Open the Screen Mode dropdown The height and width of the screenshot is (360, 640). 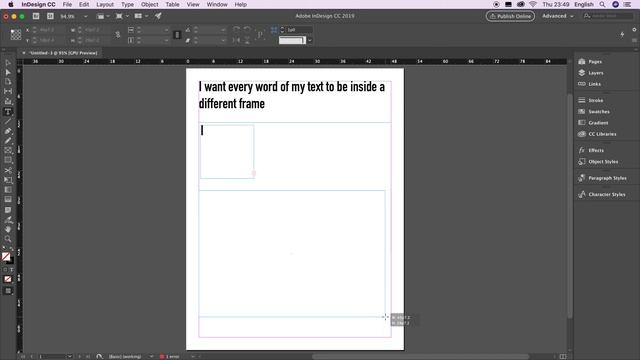tap(122, 16)
